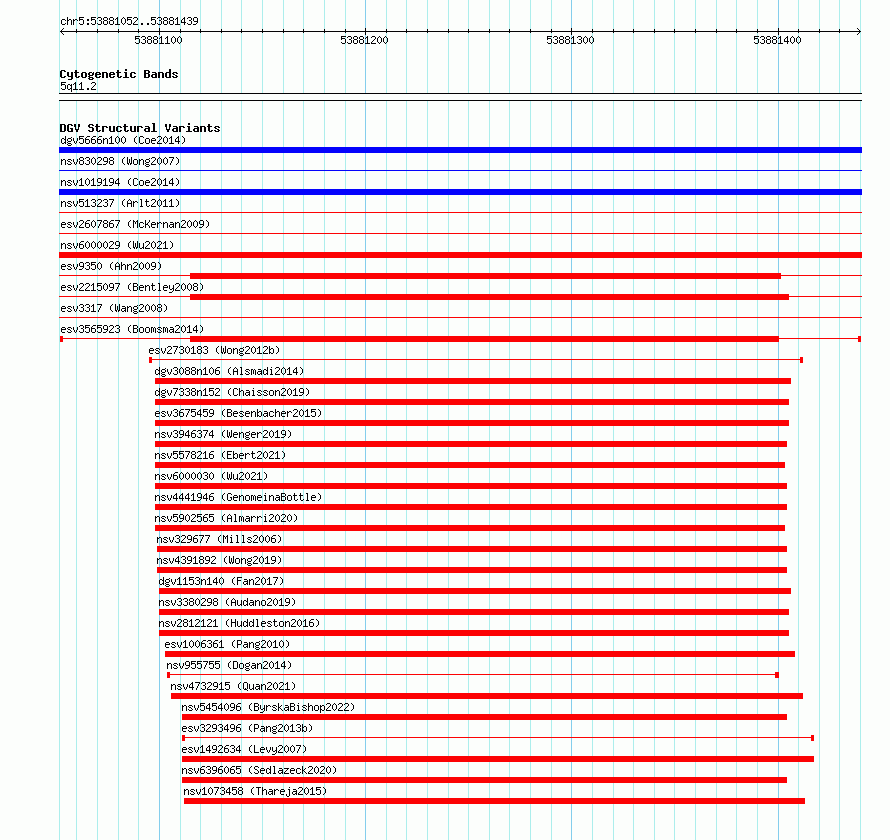Open nsv955755 (Dogan2014) variant
This screenshot has width=890, height=840.
[x=229, y=665]
